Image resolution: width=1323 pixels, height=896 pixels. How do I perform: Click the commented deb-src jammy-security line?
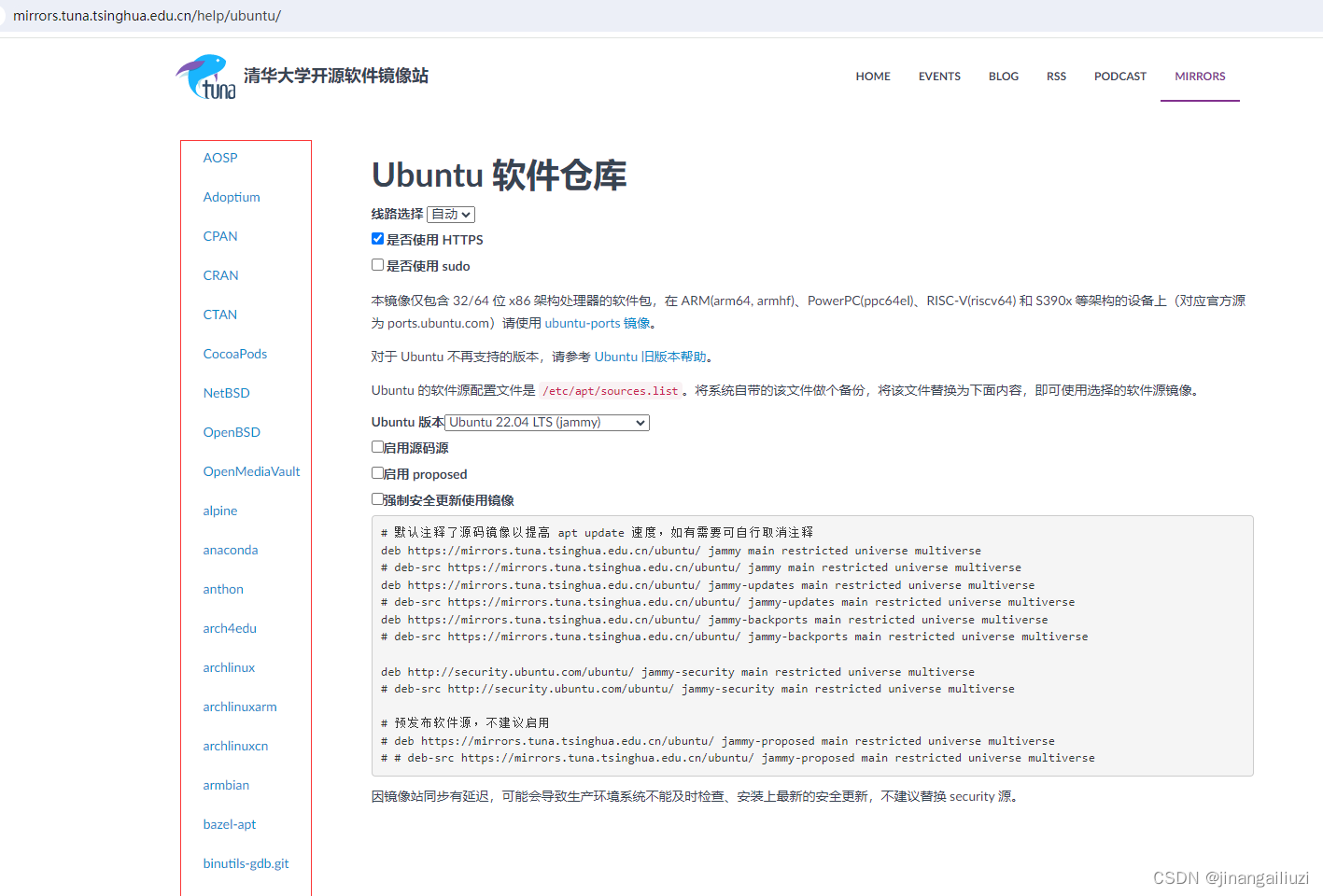point(697,689)
